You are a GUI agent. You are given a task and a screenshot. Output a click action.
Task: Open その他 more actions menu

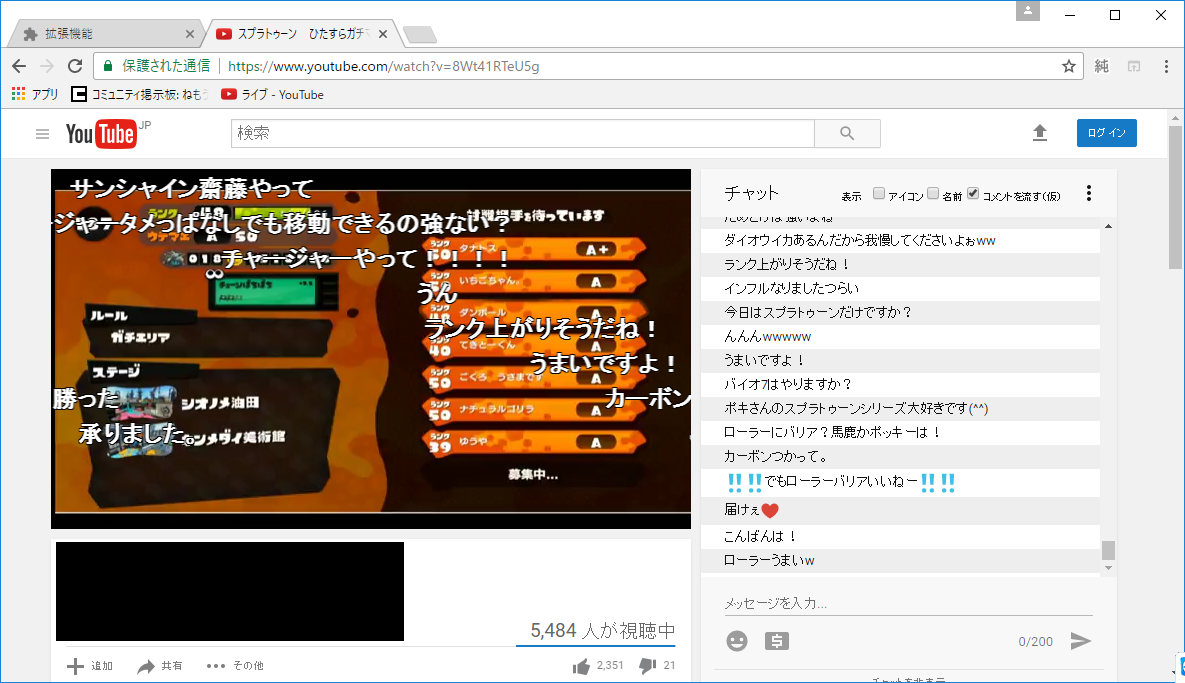(x=235, y=666)
